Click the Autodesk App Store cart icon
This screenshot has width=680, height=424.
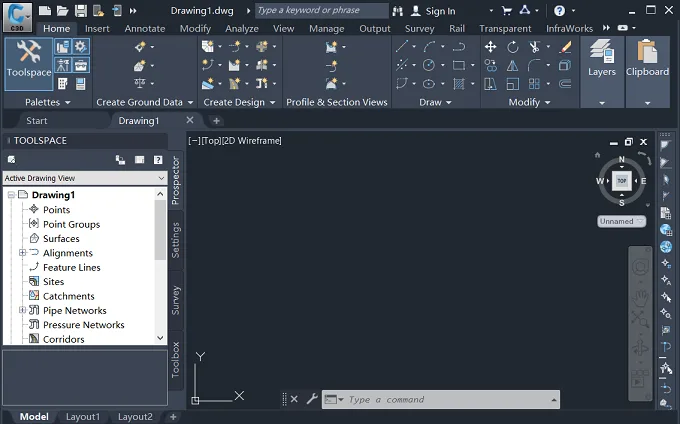[507, 11]
